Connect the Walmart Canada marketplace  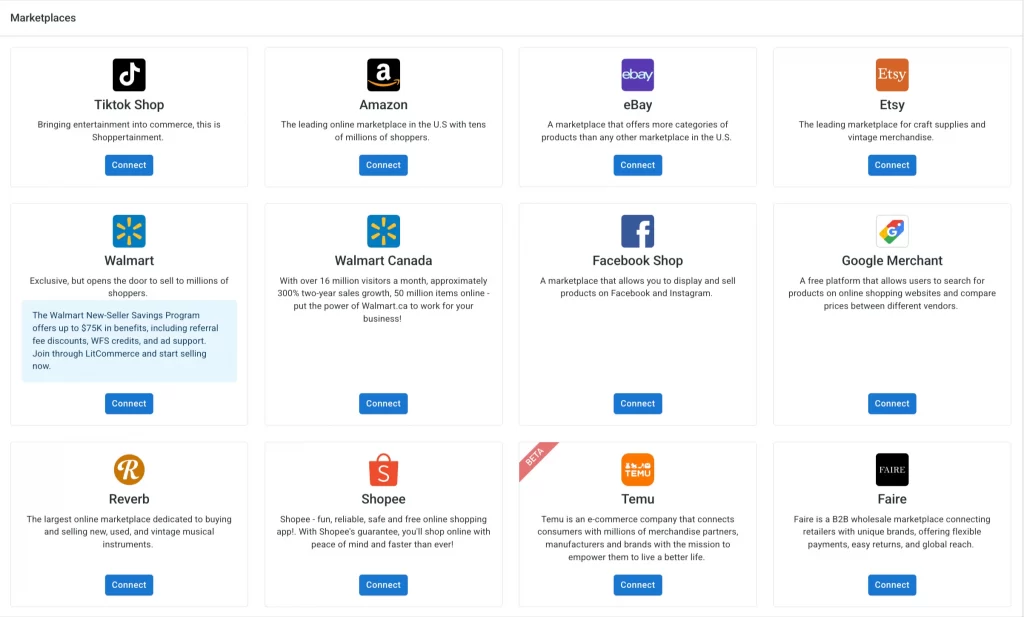[x=383, y=403]
